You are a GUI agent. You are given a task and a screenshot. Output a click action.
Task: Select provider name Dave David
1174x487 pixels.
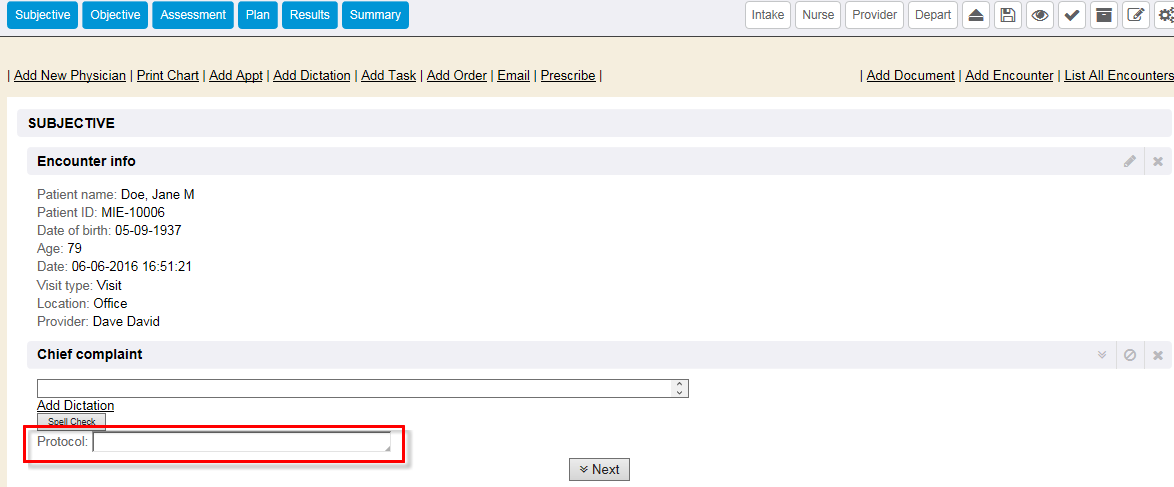tap(127, 321)
